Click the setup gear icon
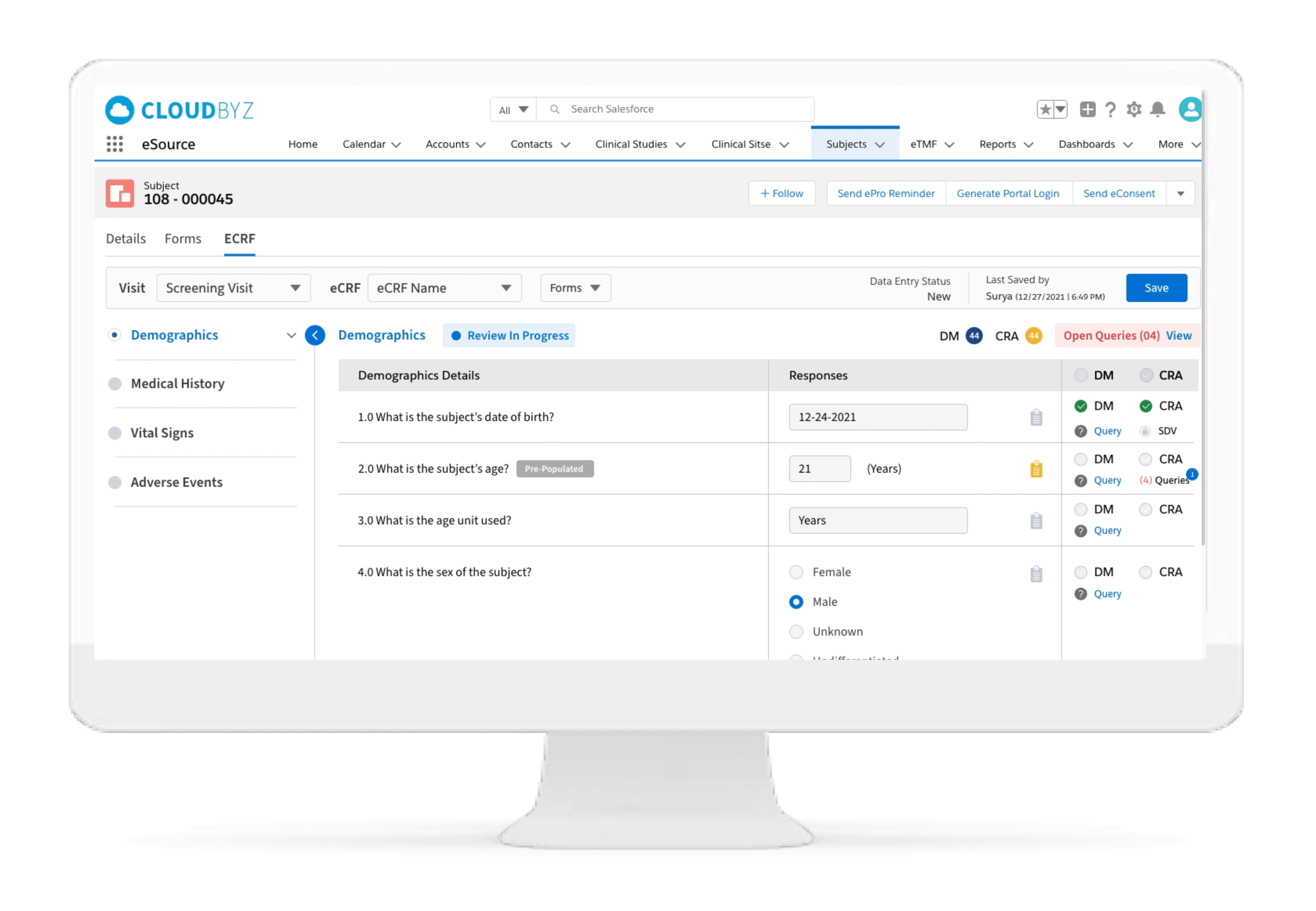 (x=1134, y=109)
